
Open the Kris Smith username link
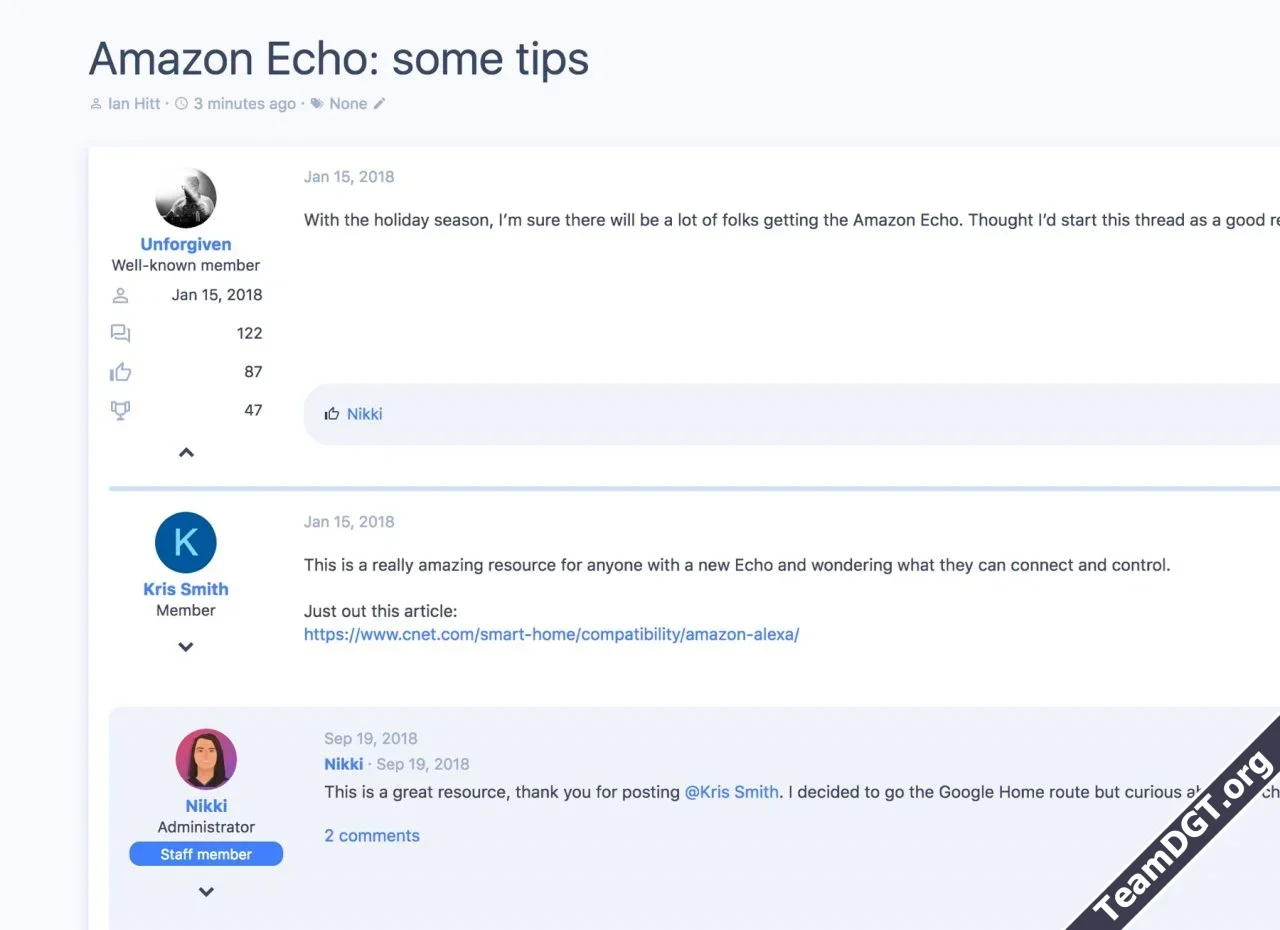click(x=186, y=589)
